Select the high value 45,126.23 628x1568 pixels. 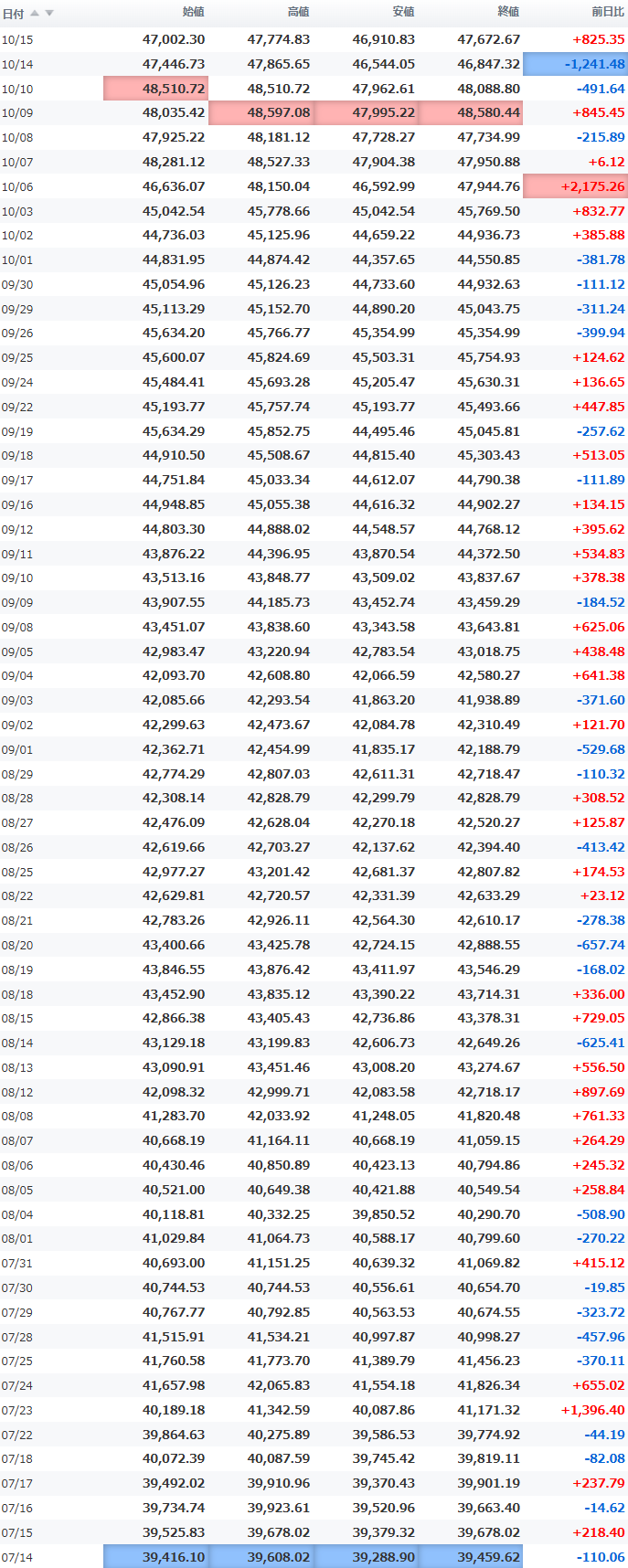tap(279, 284)
